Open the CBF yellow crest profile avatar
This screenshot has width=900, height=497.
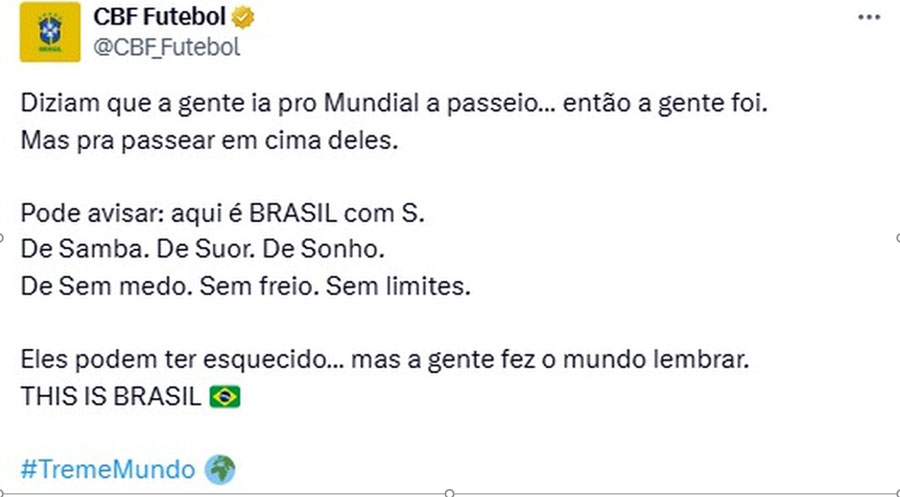(50, 32)
